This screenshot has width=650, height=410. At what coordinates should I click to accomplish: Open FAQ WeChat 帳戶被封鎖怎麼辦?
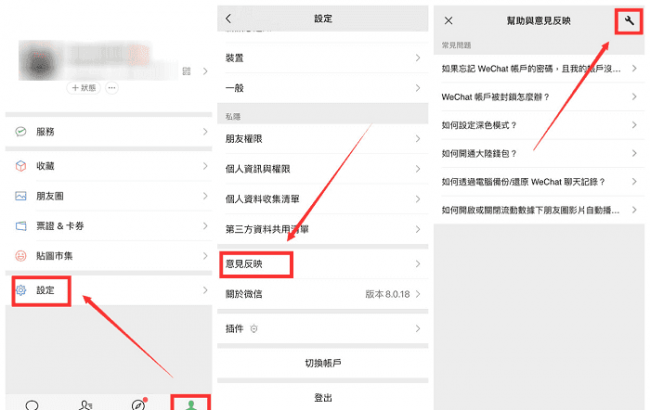click(x=539, y=97)
